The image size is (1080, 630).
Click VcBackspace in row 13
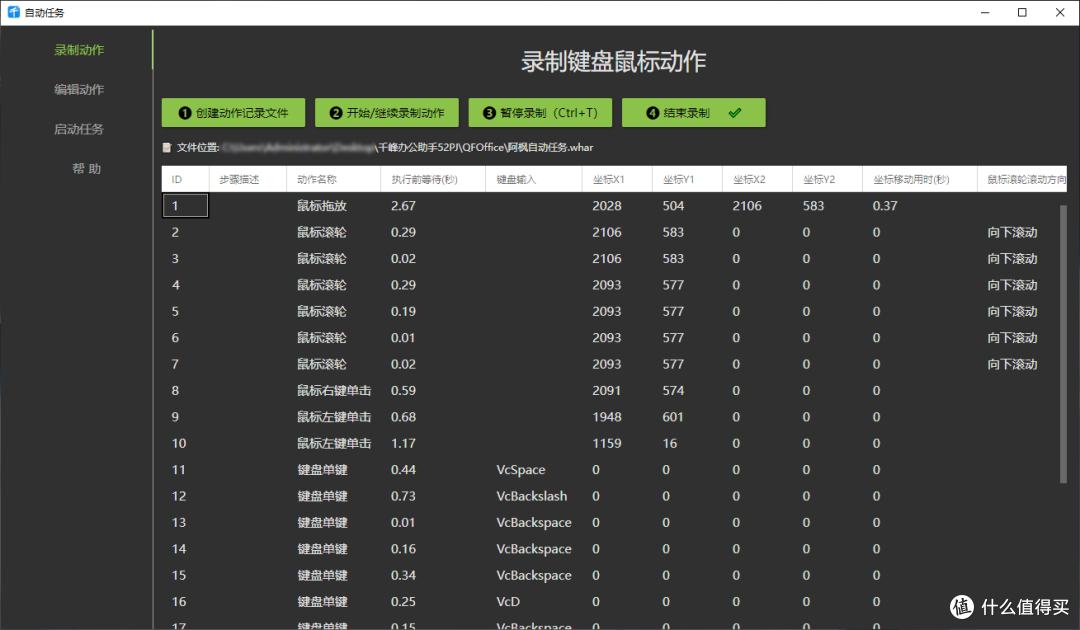[534, 523]
